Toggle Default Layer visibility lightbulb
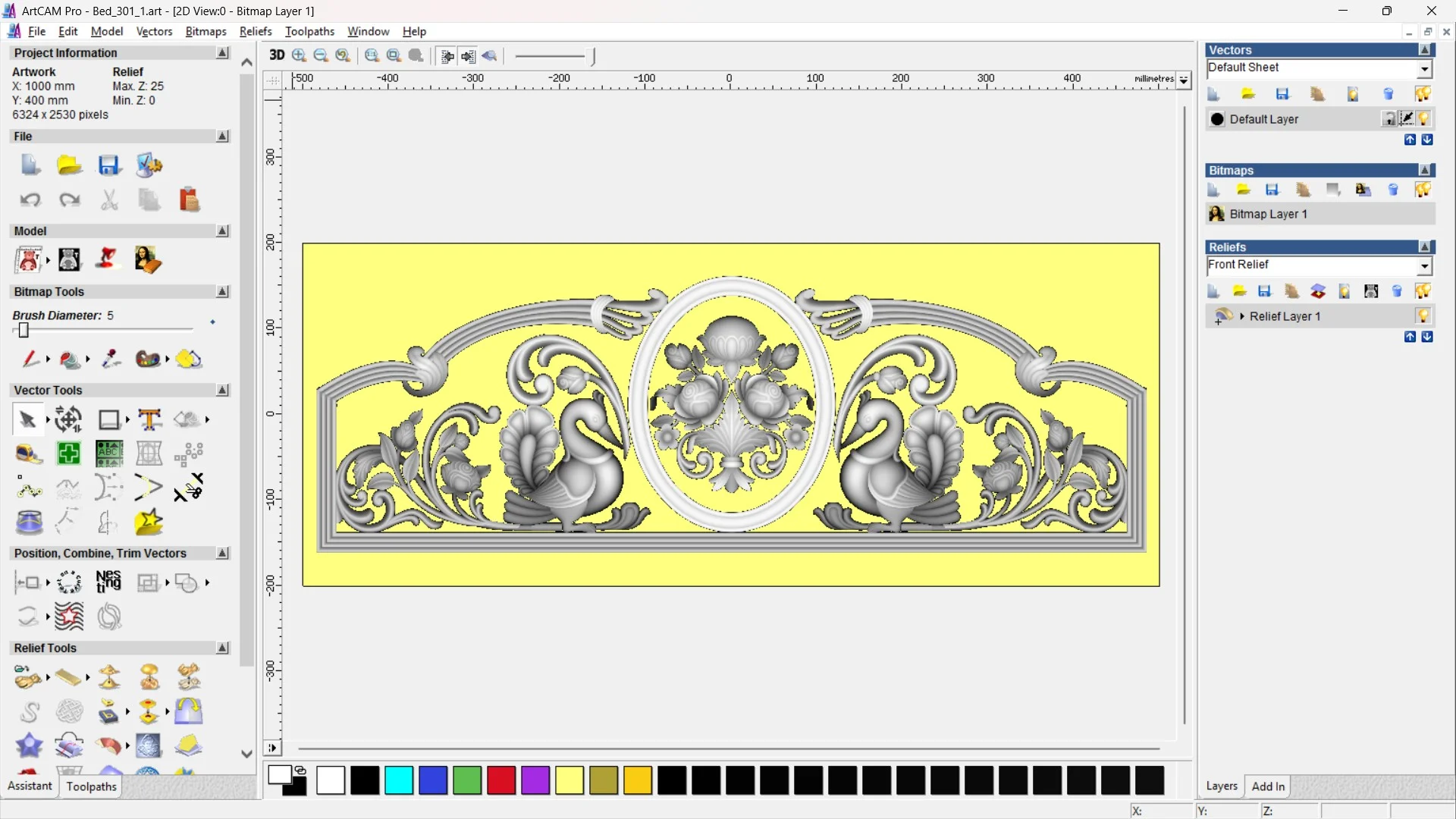The image size is (1456, 819). pos(1424,119)
